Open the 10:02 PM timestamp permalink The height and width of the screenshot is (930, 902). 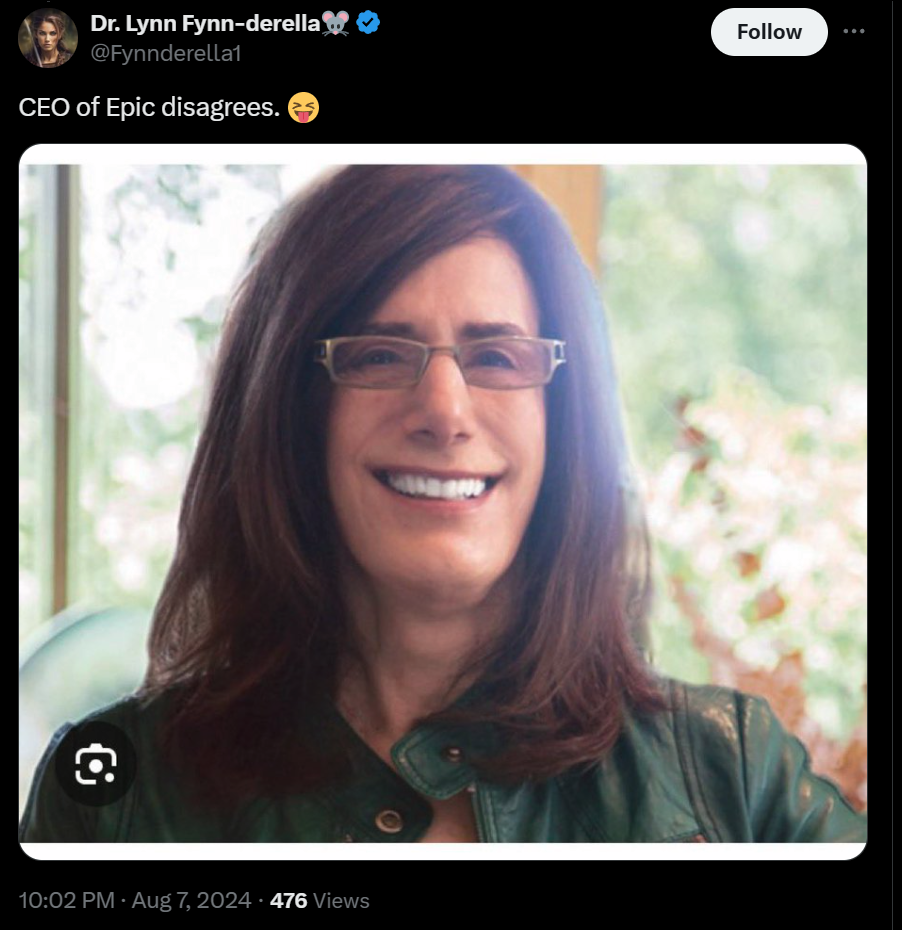[66, 900]
